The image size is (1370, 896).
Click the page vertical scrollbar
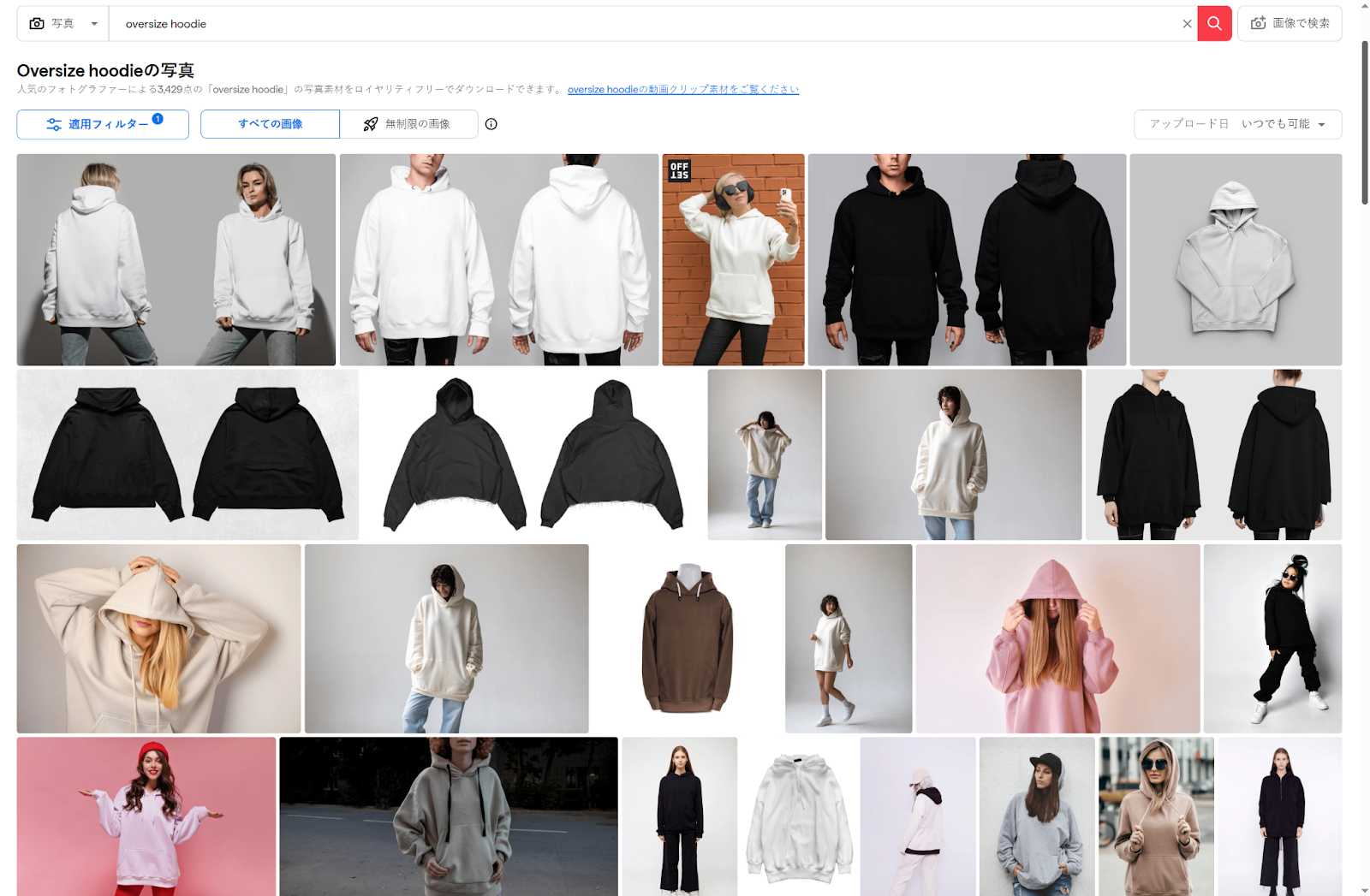[1364, 122]
